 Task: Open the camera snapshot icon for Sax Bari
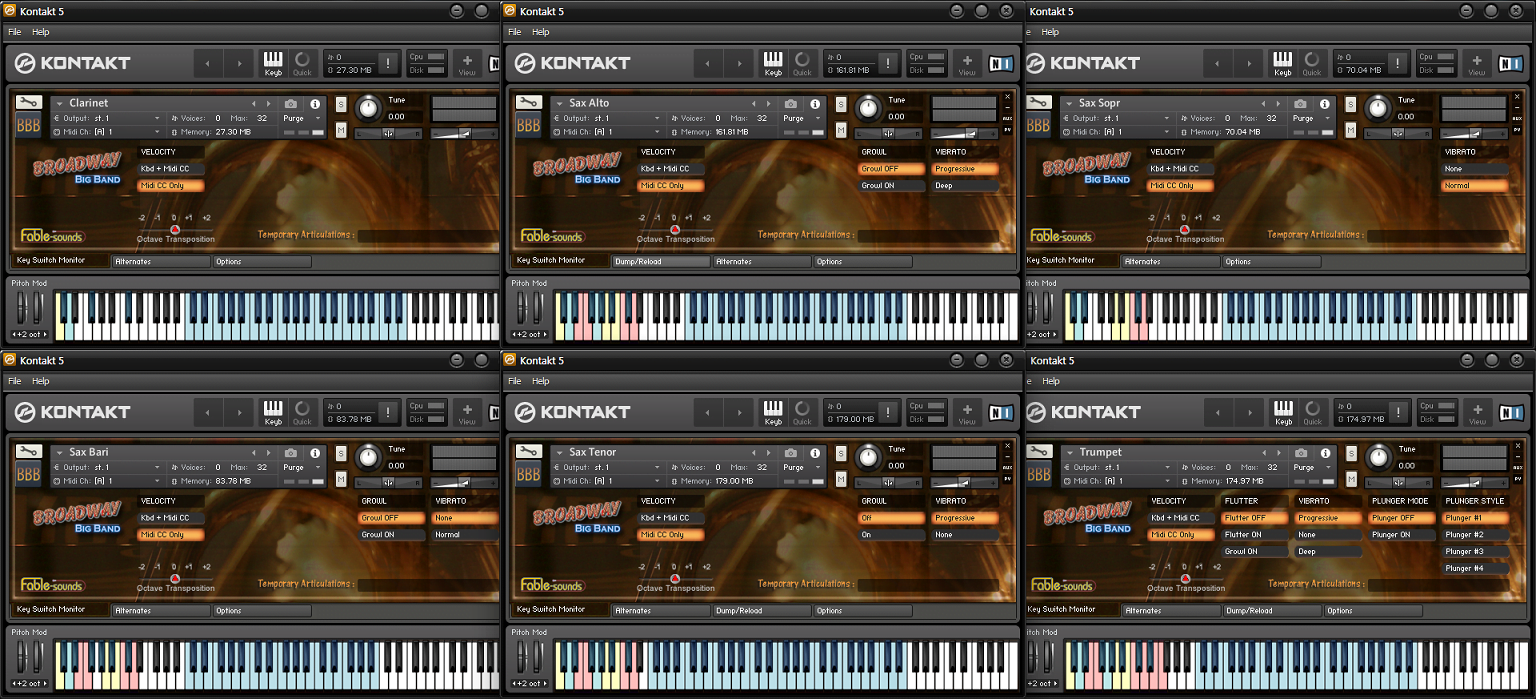(291, 453)
